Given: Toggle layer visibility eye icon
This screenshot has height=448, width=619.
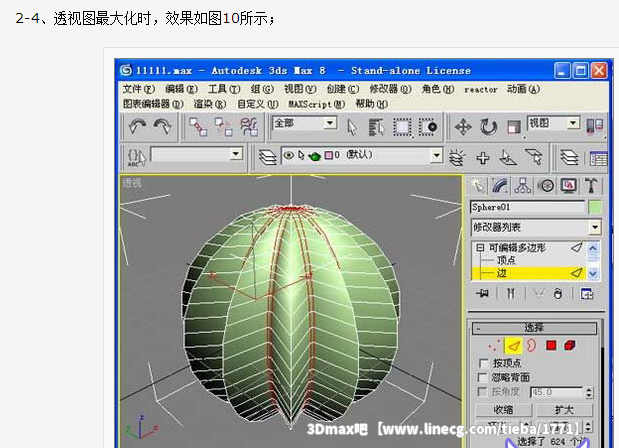Looking at the screenshot, I should pyautogui.click(x=289, y=156).
